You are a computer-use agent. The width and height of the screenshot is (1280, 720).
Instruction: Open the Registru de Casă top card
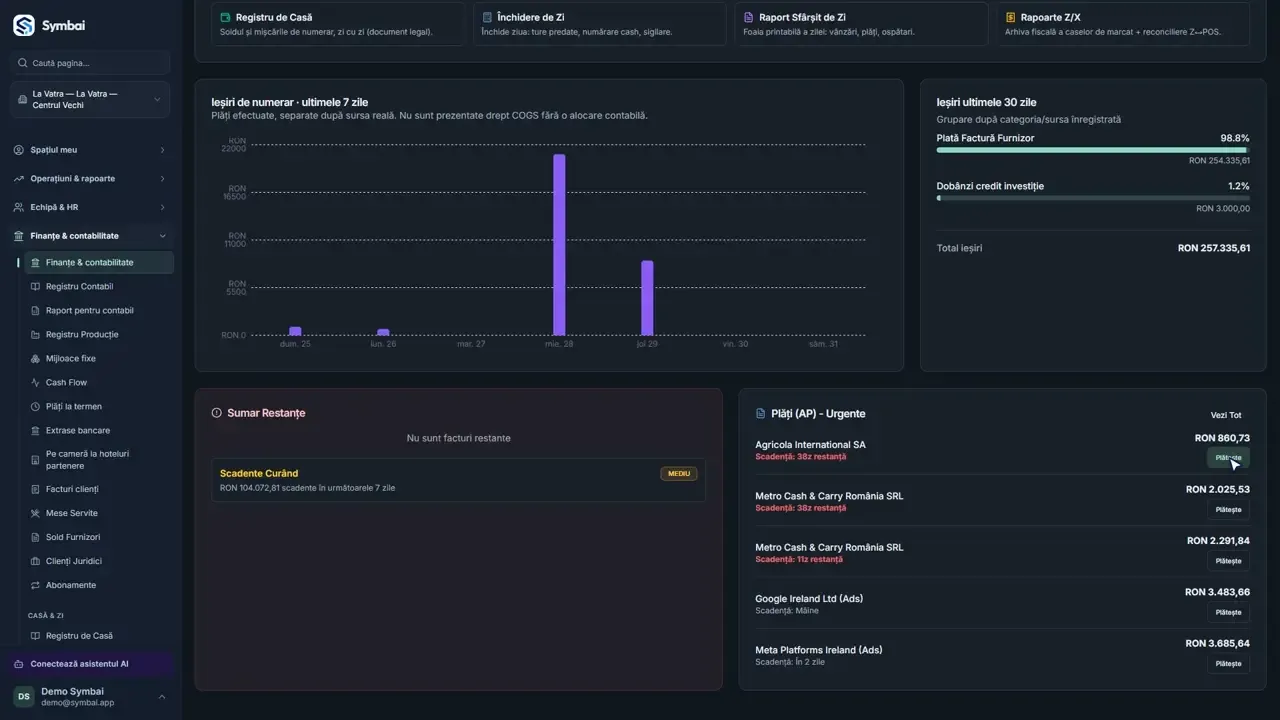click(338, 24)
